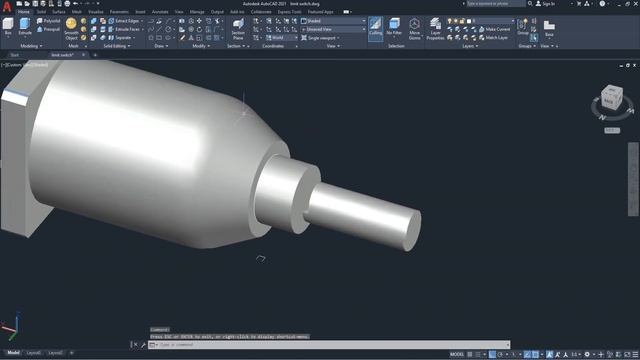
Task: Toggle MODEL space button in status bar
Action: point(457,354)
